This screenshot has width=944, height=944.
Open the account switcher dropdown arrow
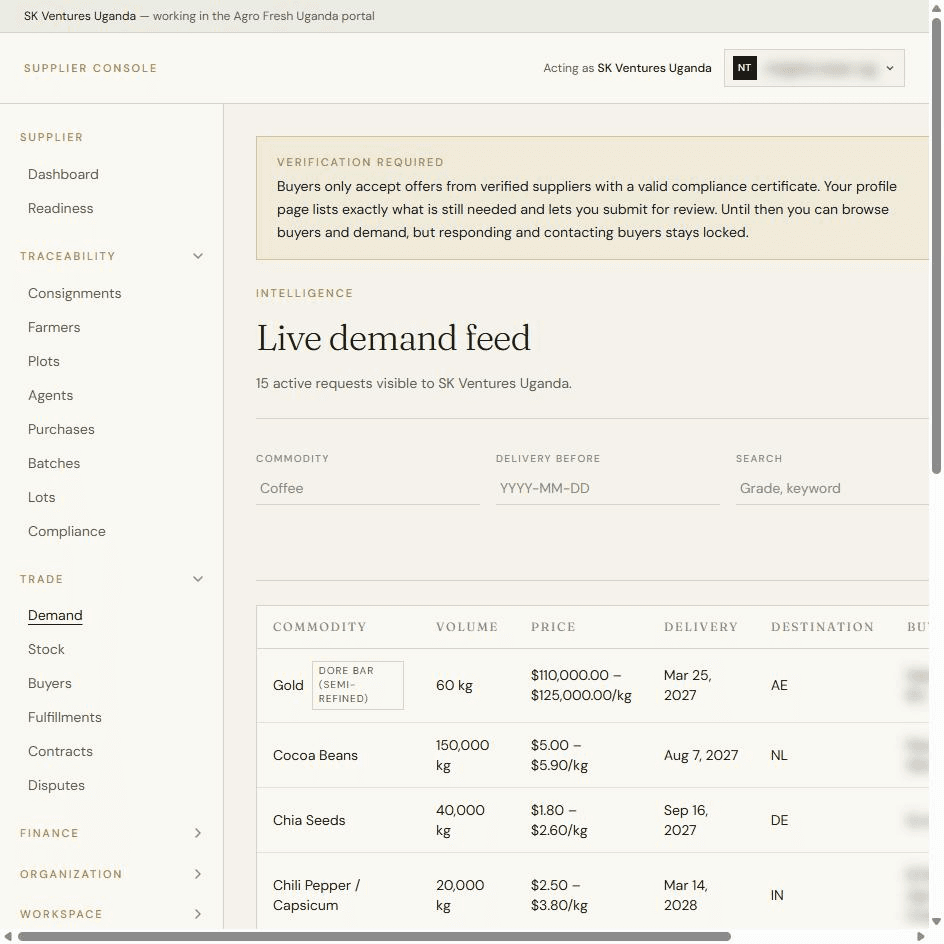tap(890, 68)
